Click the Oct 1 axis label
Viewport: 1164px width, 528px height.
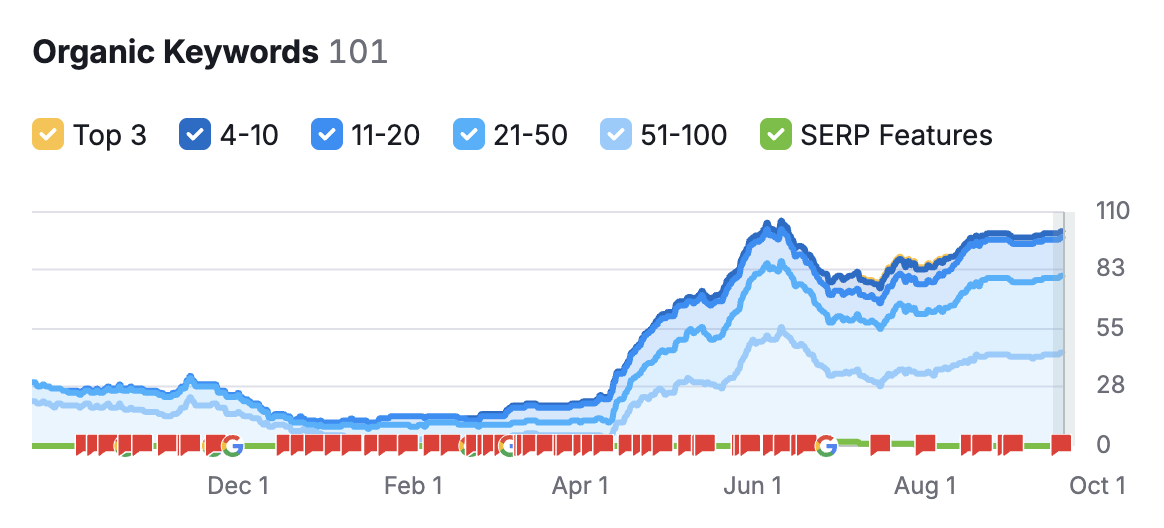click(1097, 486)
